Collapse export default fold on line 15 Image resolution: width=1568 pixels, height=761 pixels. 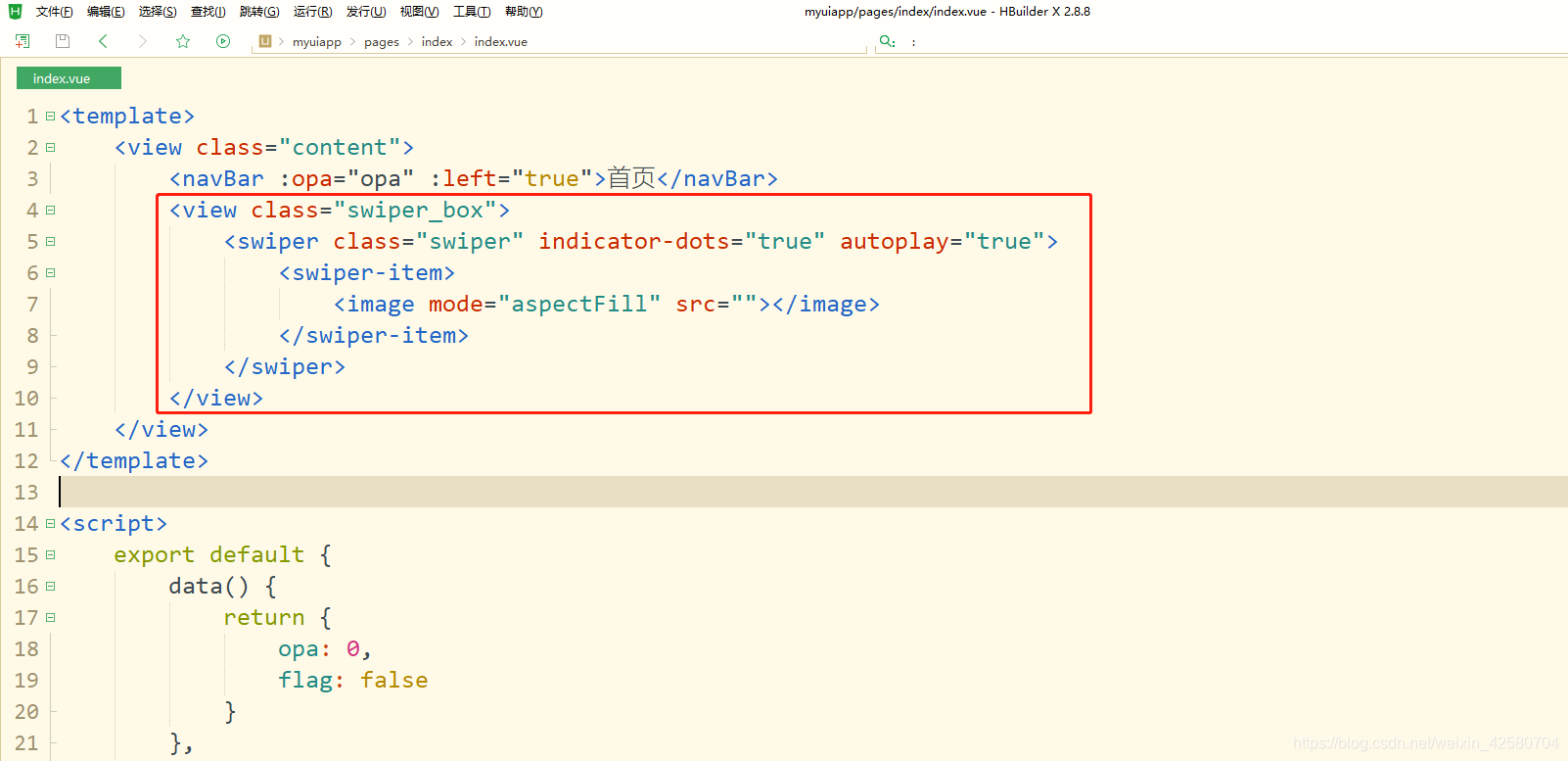tap(51, 555)
